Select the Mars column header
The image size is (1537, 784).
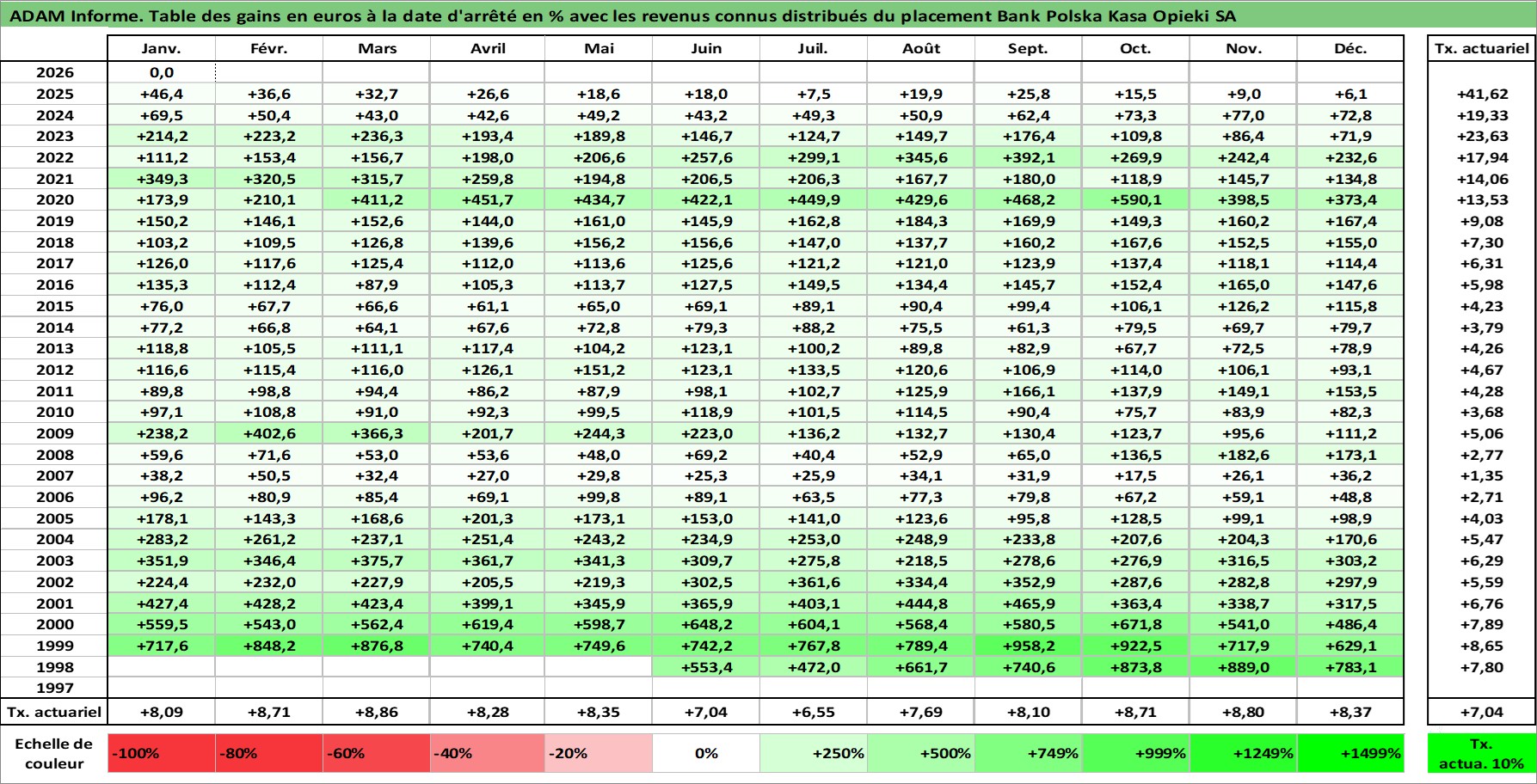377,48
